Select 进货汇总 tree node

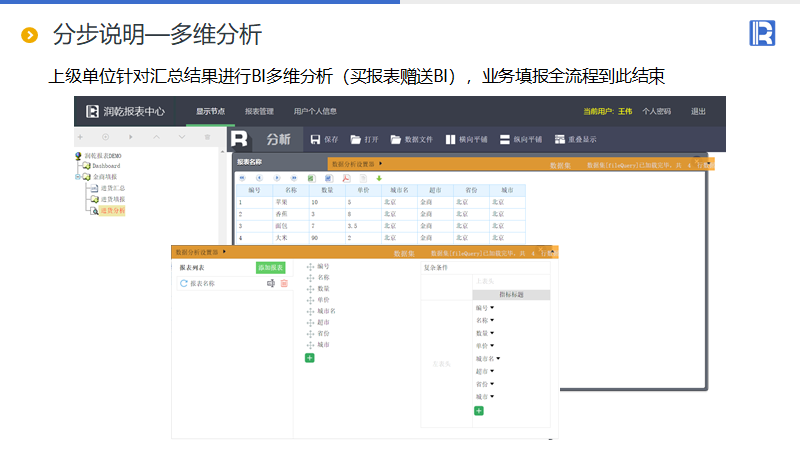112,188
